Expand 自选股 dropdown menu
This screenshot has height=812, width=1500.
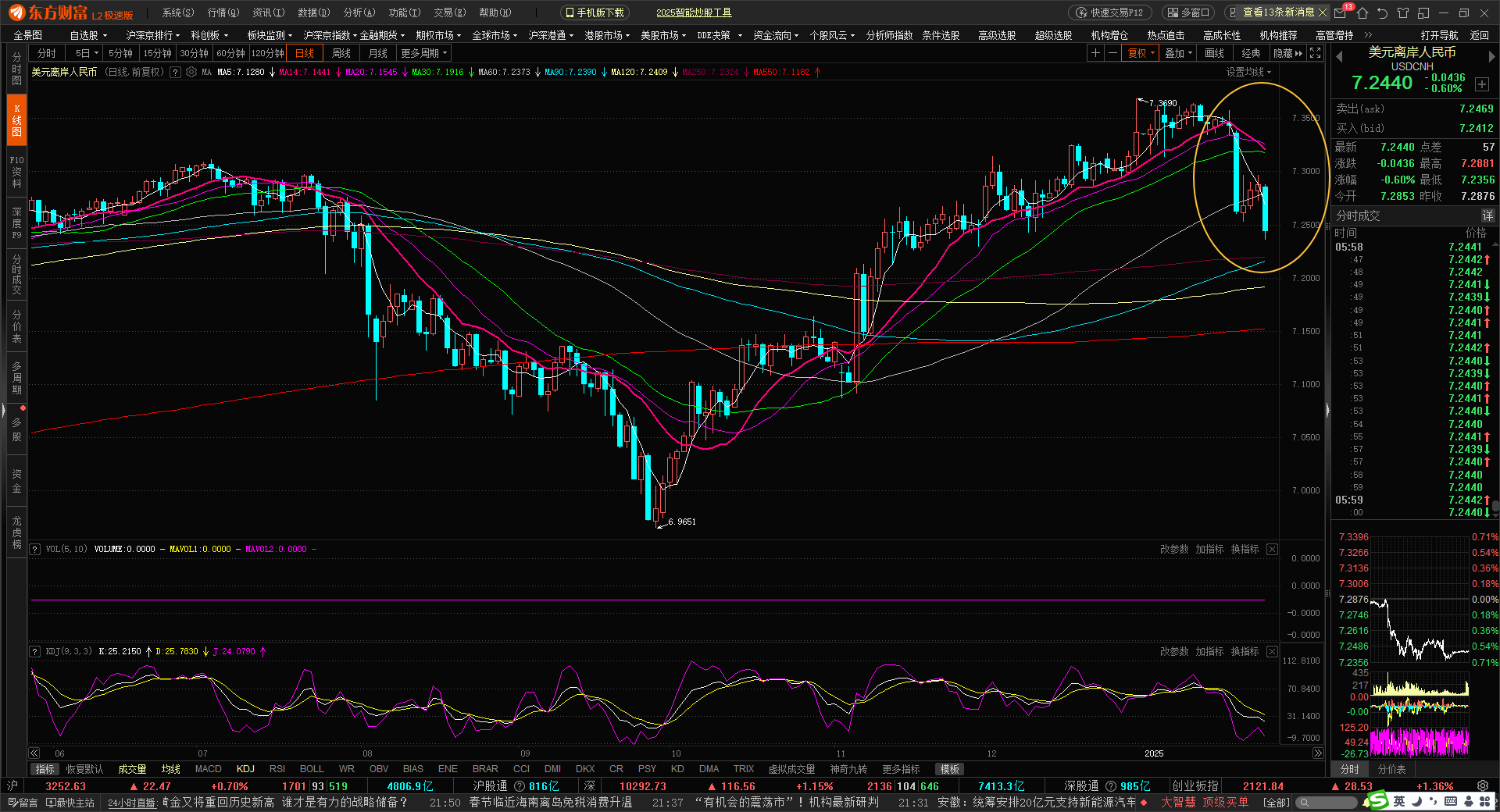[x=87, y=35]
